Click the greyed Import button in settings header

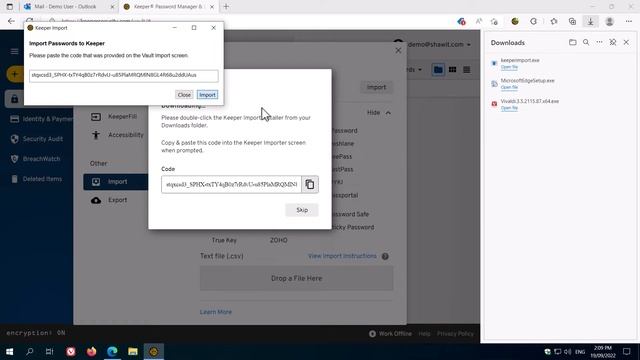pyautogui.click(x=376, y=87)
